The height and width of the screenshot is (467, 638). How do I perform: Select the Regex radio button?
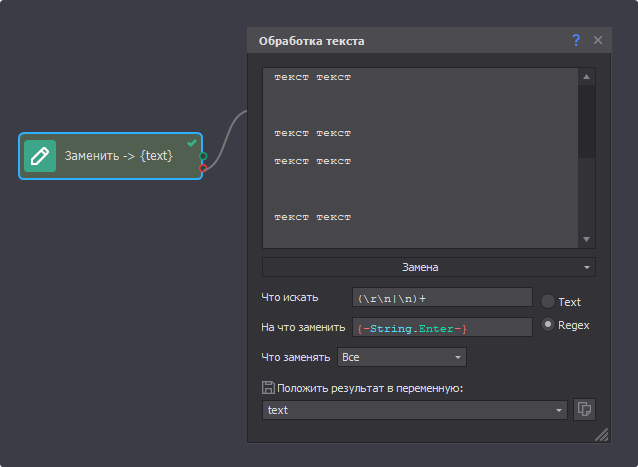coord(548,325)
